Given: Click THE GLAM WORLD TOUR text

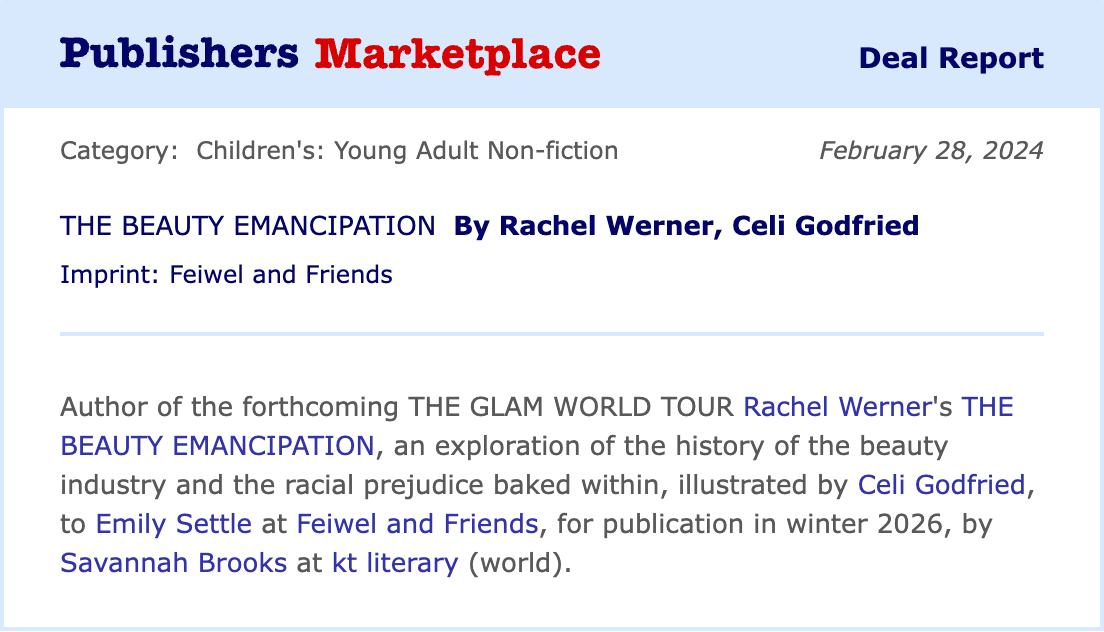Looking at the screenshot, I should click(571, 407).
